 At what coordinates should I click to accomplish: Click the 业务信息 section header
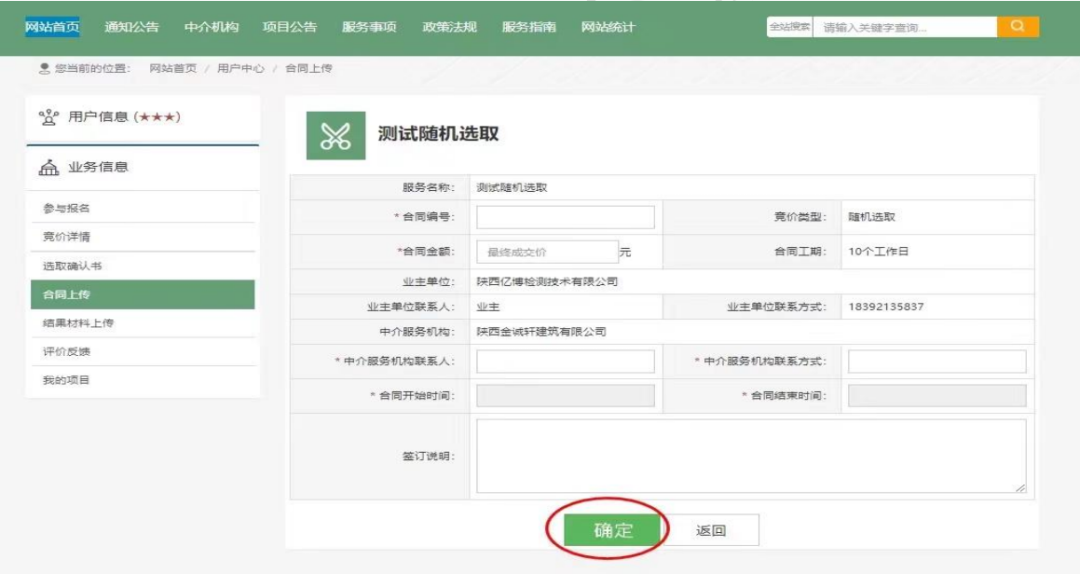coord(143,167)
